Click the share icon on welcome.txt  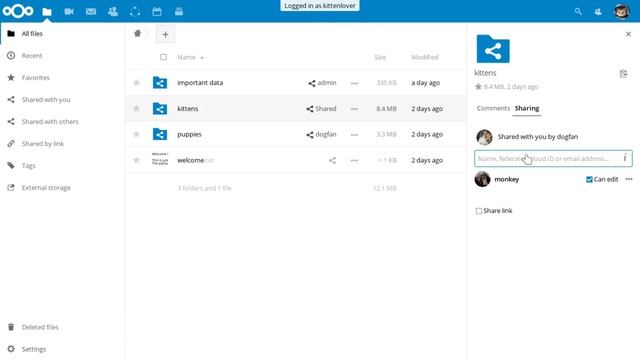point(333,160)
